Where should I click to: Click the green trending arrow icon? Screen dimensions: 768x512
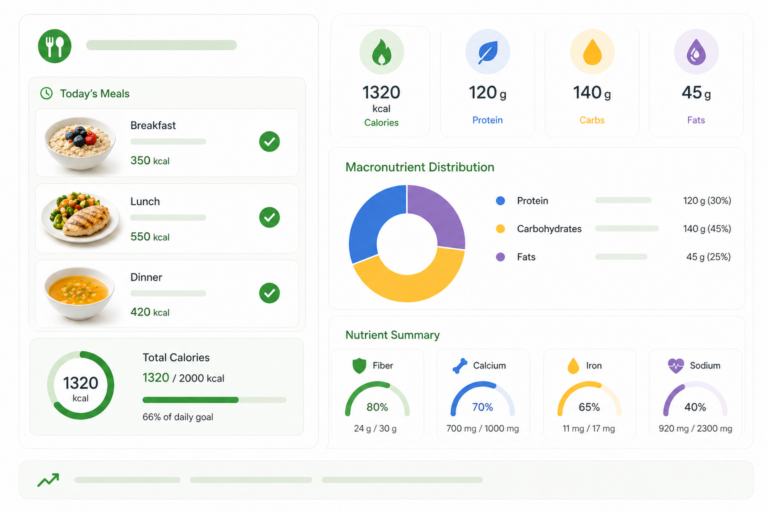click(x=48, y=480)
